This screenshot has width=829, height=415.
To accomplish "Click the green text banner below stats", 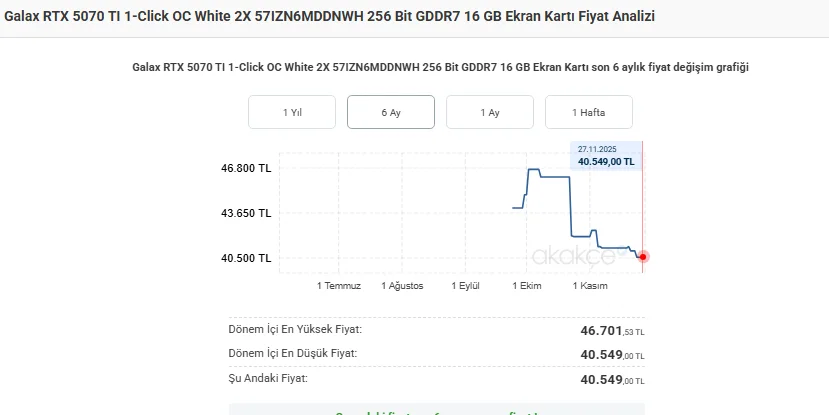I will tap(437, 412).
